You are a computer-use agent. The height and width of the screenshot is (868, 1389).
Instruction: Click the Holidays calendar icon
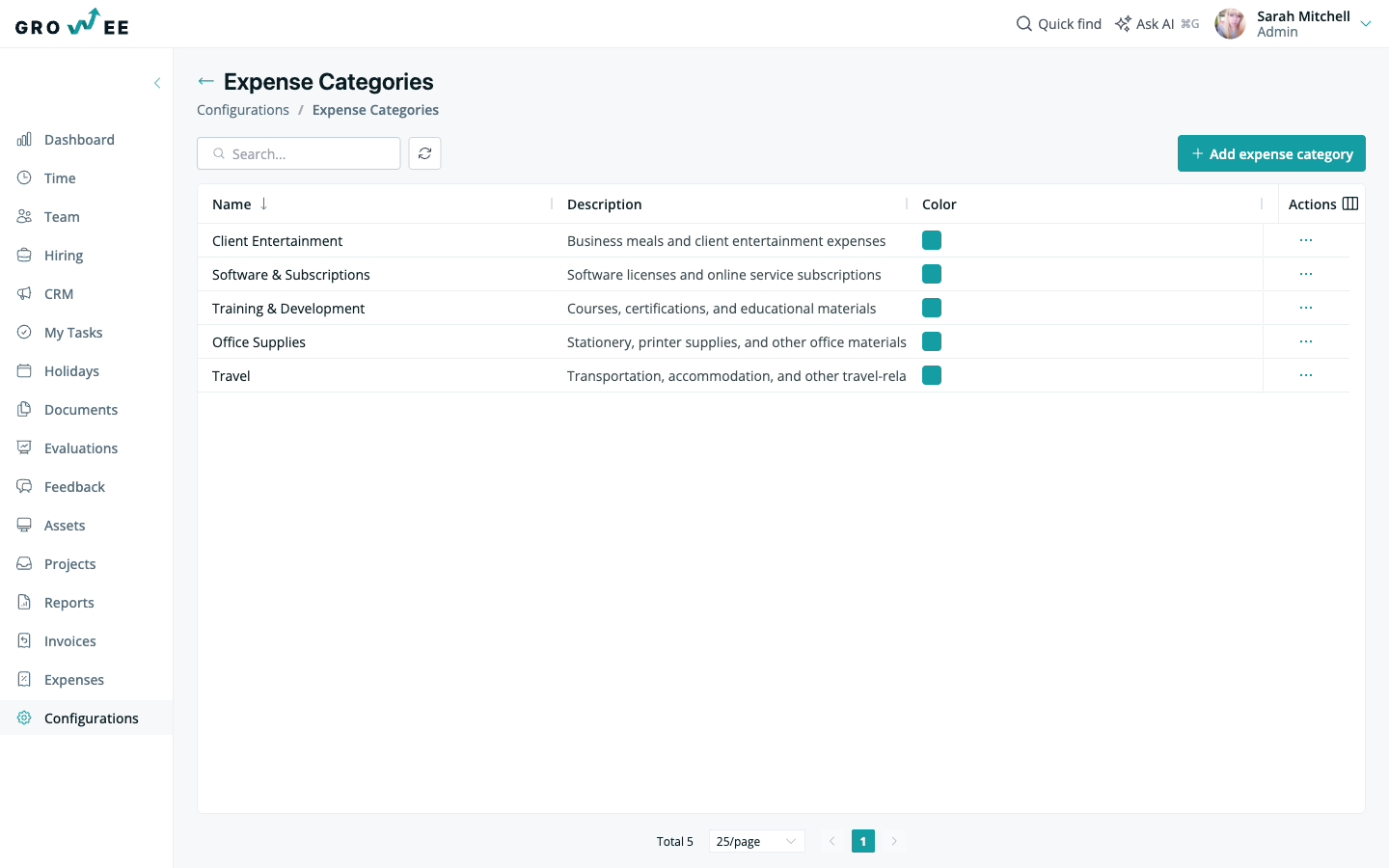click(24, 371)
